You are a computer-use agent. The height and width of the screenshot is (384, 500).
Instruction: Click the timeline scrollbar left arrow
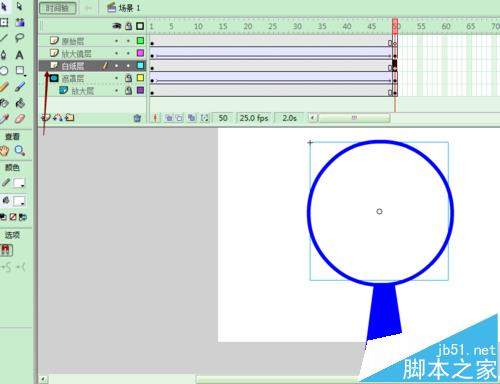coord(313,118)
